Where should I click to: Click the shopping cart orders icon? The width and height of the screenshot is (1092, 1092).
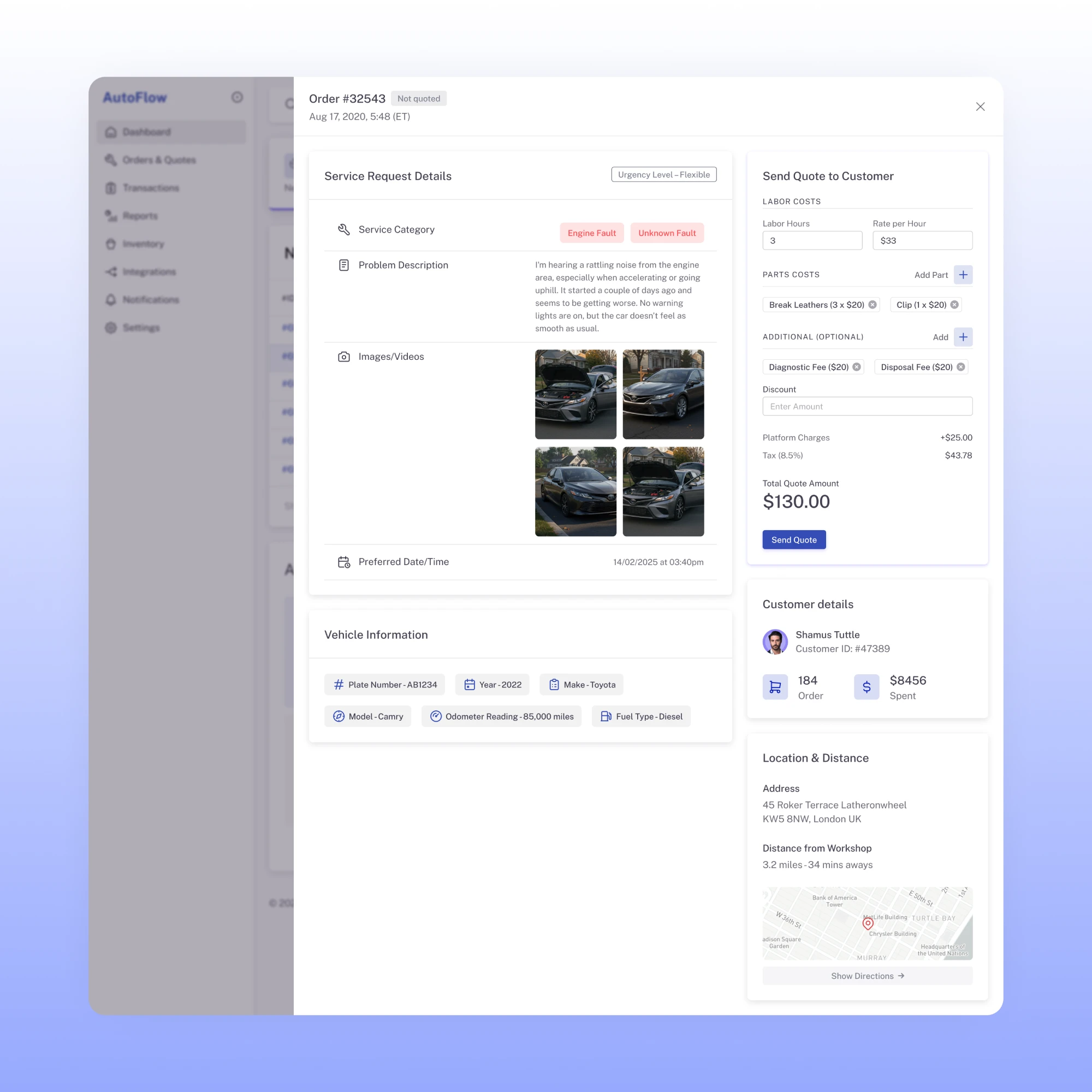pyautogui.click(x=775, y=687)
